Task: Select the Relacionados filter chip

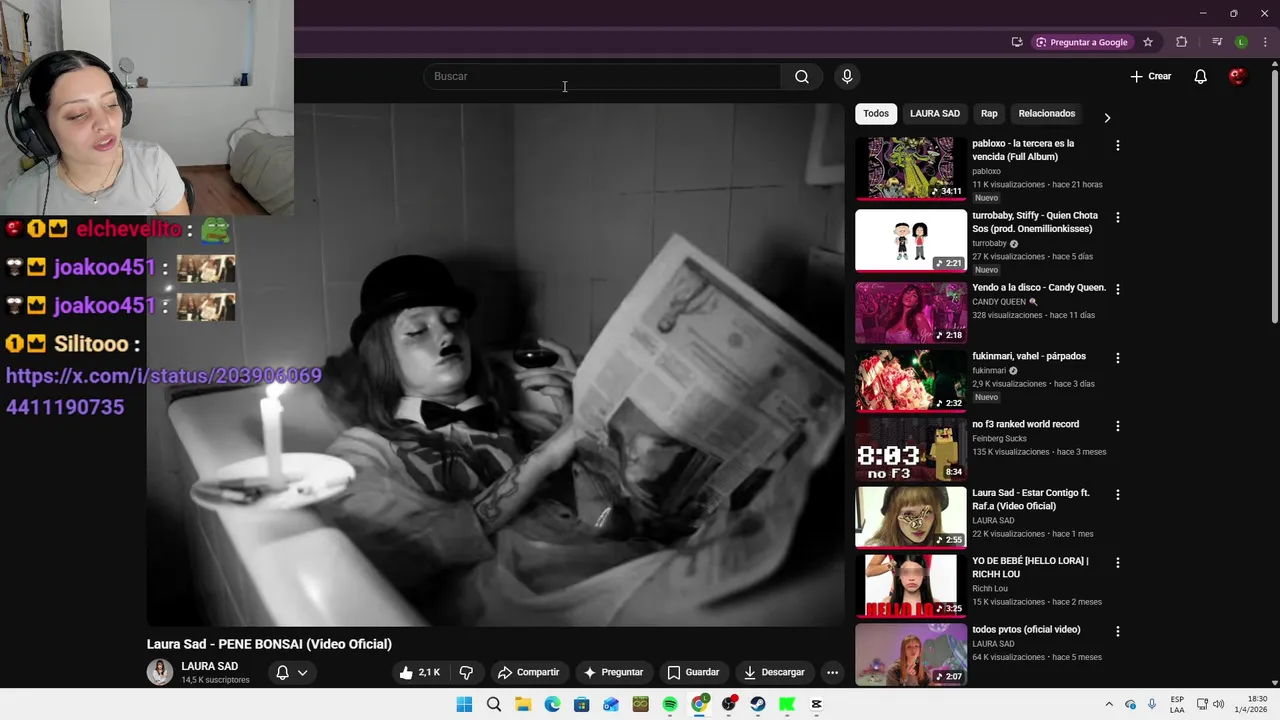Action: tap(1047, 114)
